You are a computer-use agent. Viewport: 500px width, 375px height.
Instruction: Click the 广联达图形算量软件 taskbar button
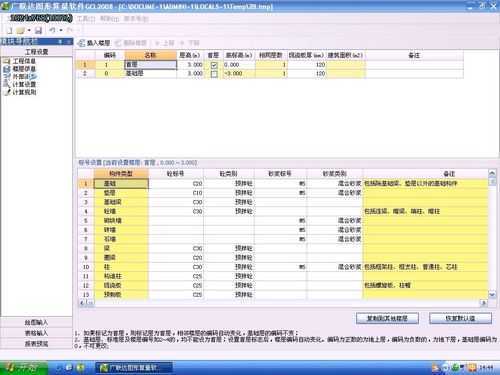(x=133, y=368)
